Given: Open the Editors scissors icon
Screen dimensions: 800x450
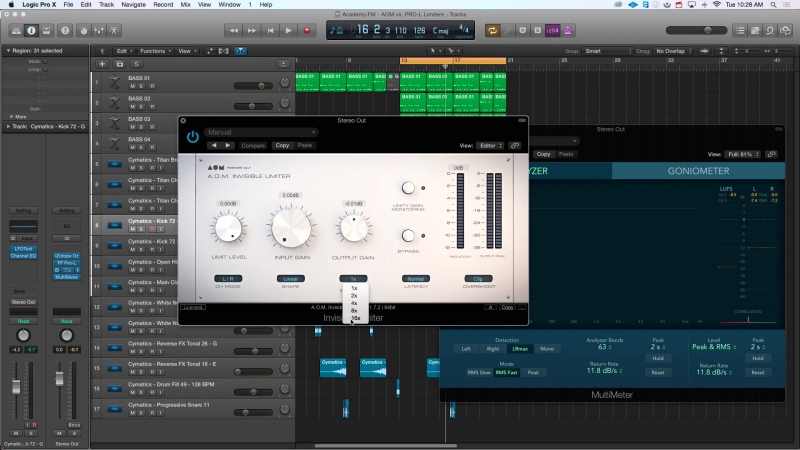Looking at the screenshot, I should 114,31.
